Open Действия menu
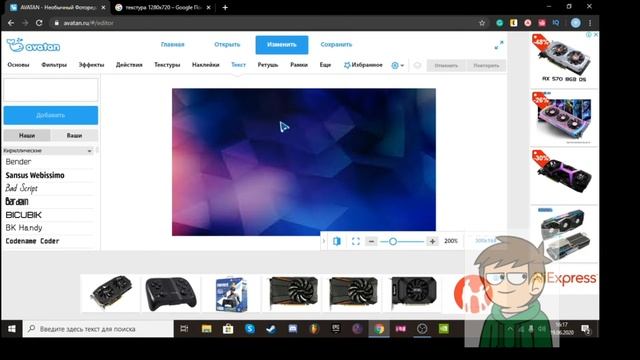The width and height of the screenshot is (640, 360). pyautogui.click(x=129, y=65)
